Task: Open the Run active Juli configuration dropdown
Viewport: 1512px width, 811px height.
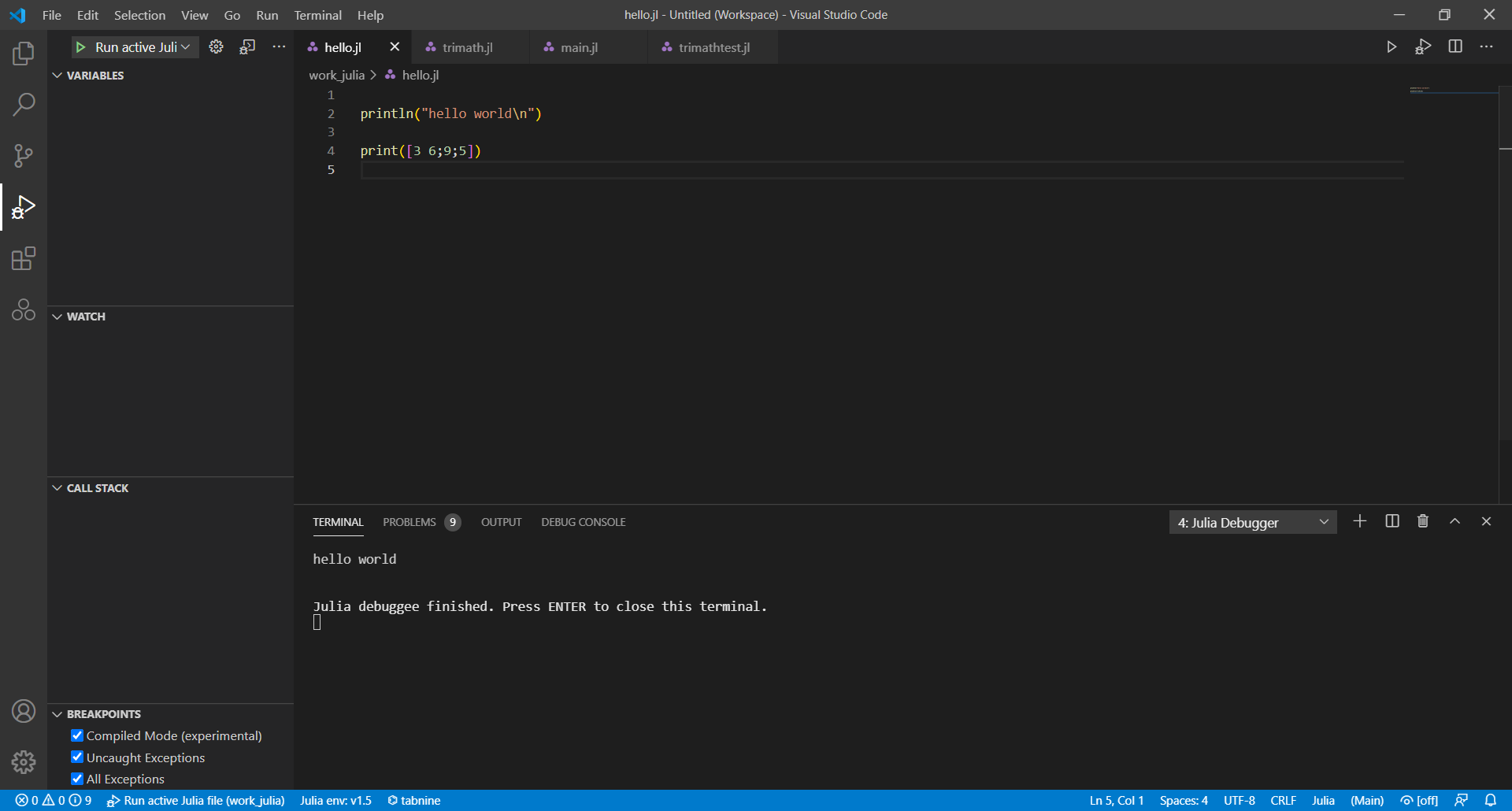Action: coord(187,46)
